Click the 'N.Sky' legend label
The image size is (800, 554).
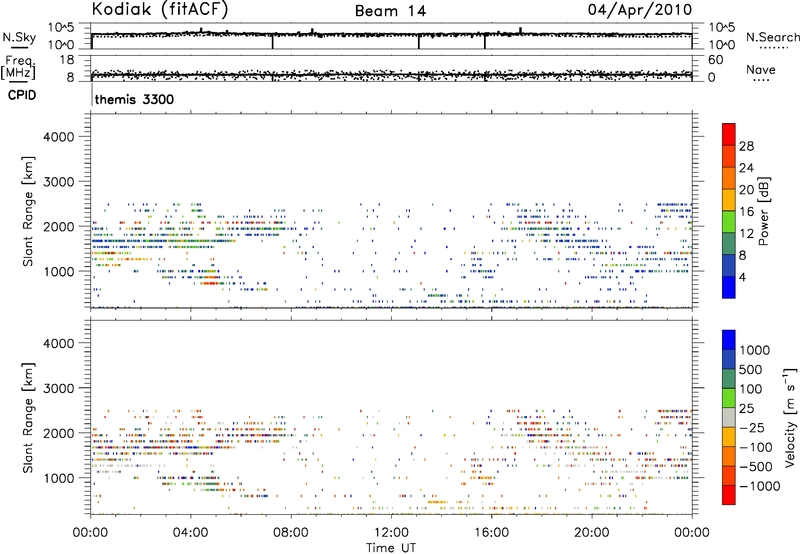[19, 37]
